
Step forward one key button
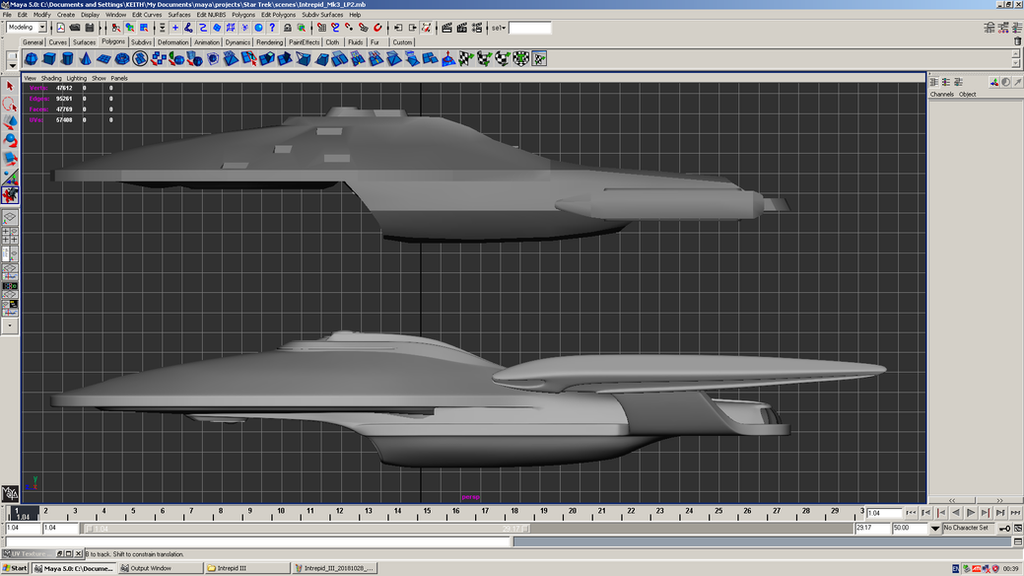coord(985,513)
